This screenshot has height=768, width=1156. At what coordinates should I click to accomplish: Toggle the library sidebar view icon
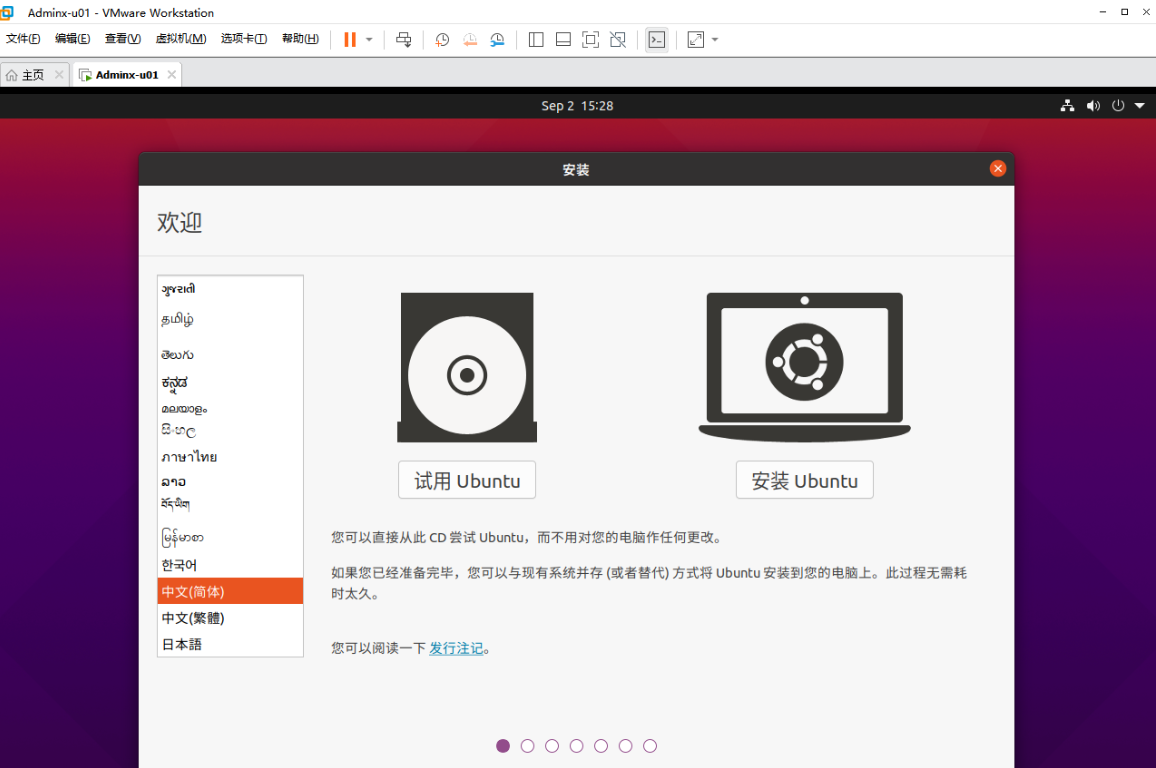pos(536,40)
